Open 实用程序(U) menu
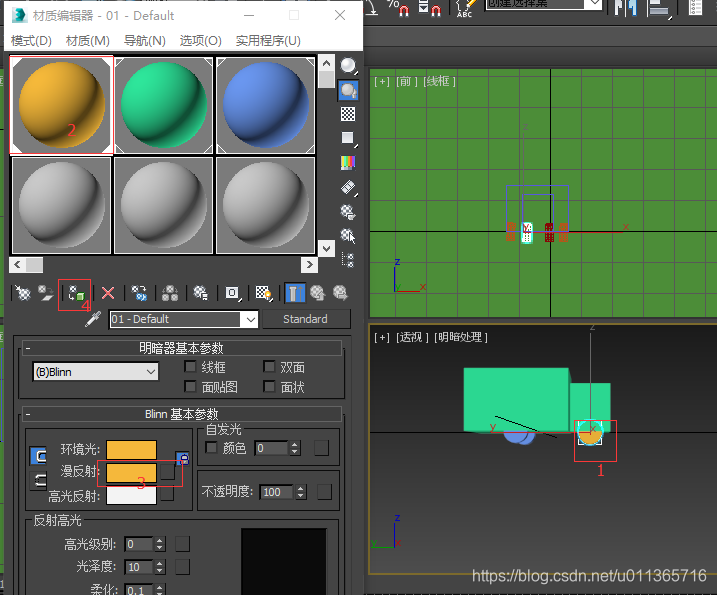Viewport: 717px width, 595px height. (268, 41)
